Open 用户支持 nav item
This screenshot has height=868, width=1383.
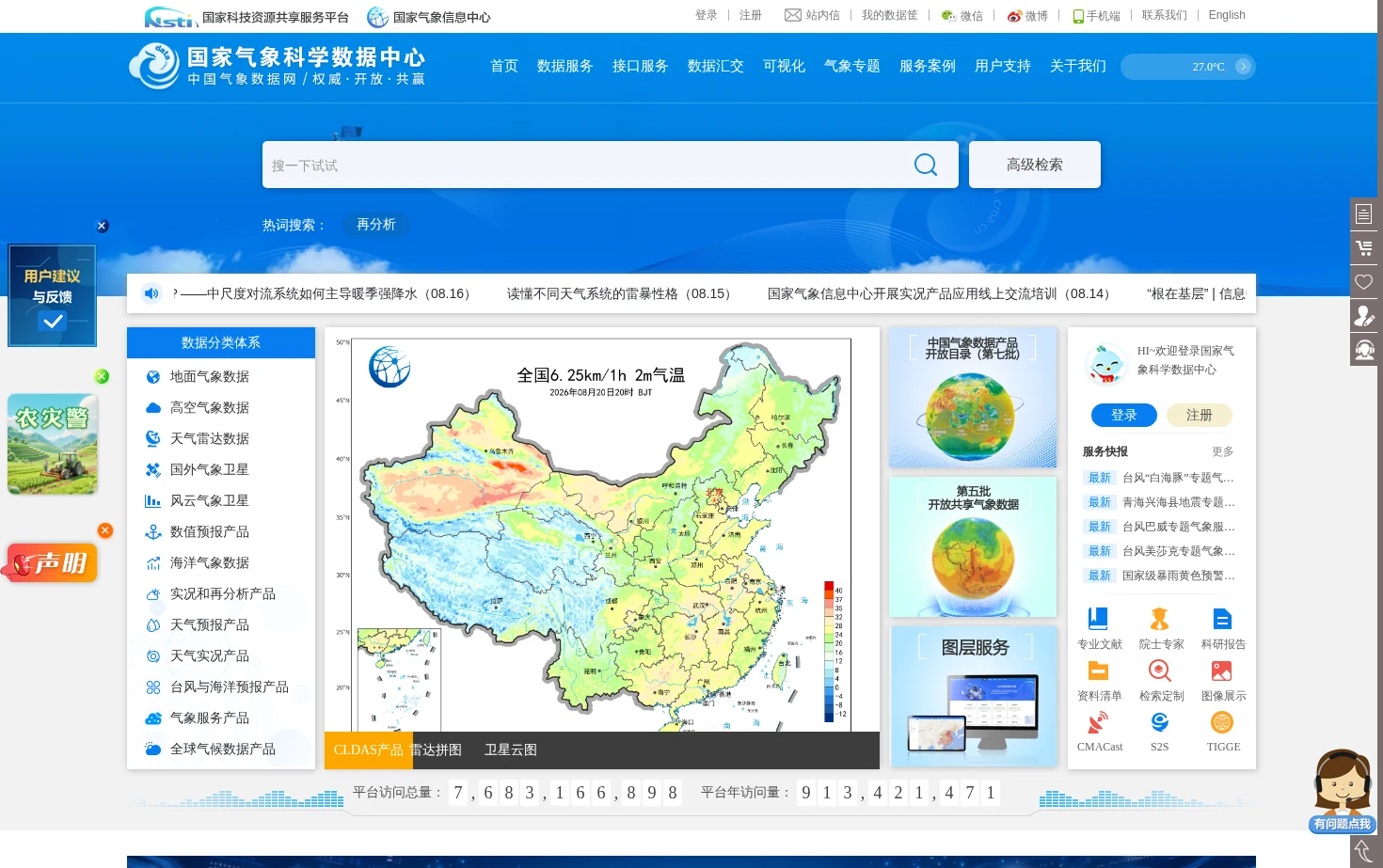pos(1002,66)
